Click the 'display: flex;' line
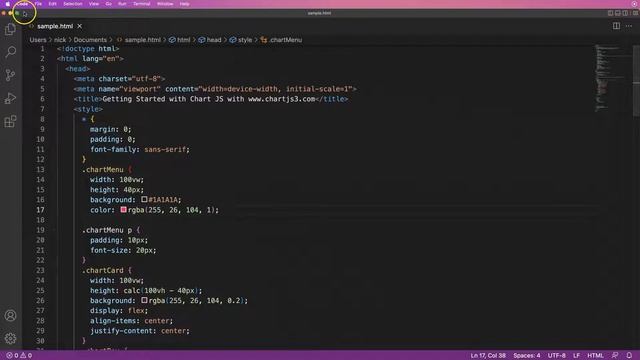The height and width of the screenshot is (360, 640). (119, 311)
